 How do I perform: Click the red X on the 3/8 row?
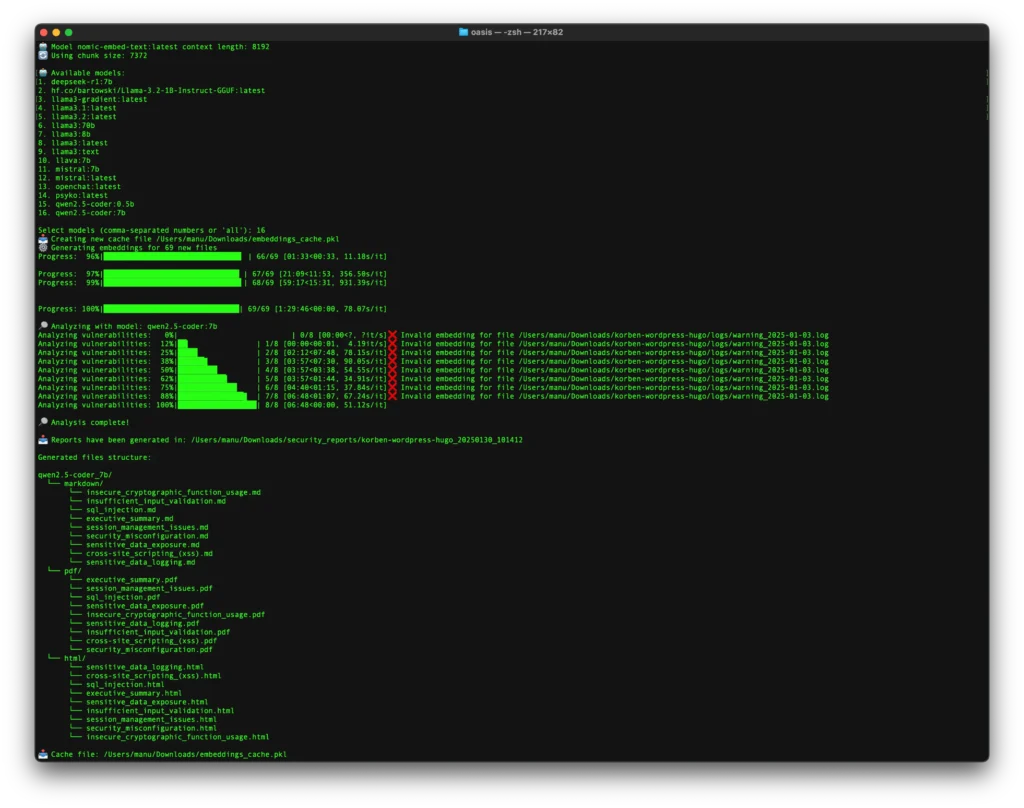[x=392, y=361]
